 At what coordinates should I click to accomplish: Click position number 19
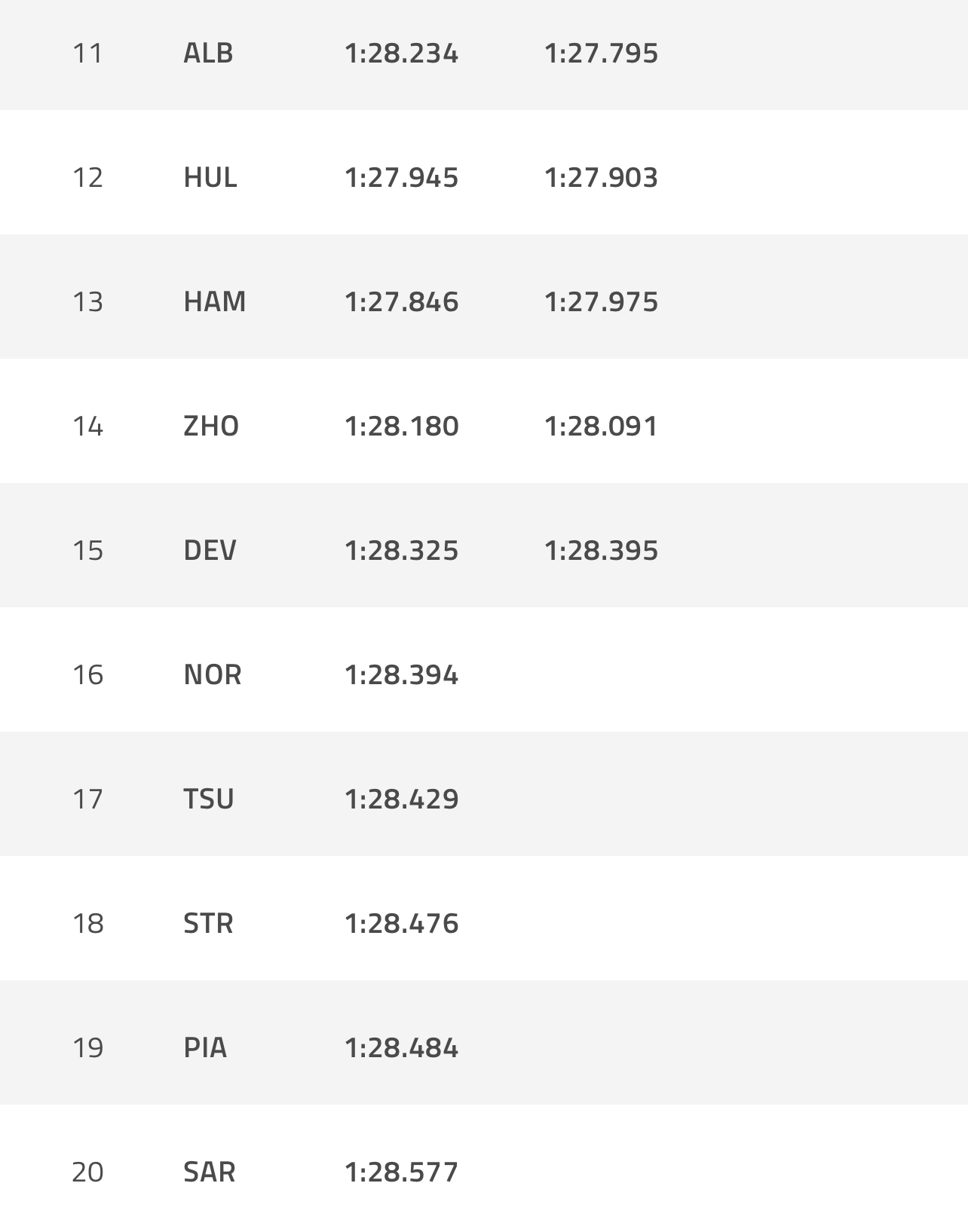click(x=87, y=1047)
